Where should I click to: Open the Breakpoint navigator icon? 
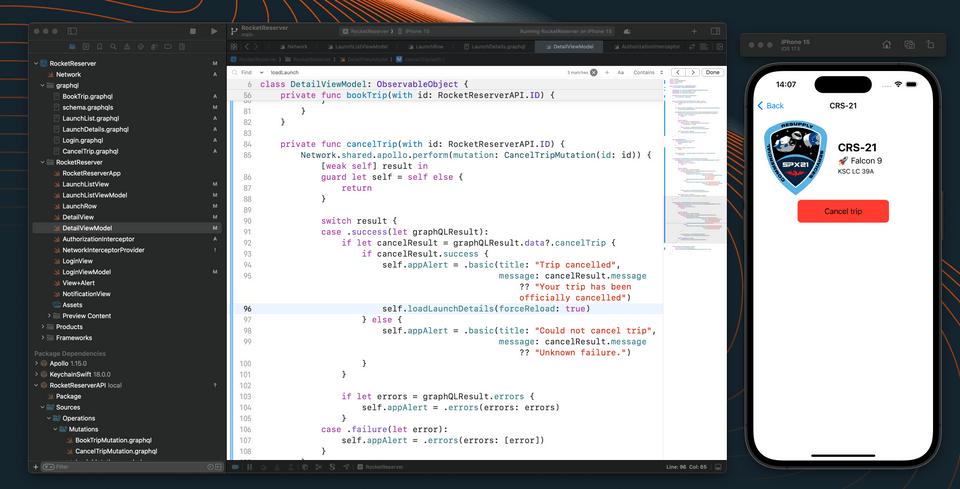tap(168, 47)
